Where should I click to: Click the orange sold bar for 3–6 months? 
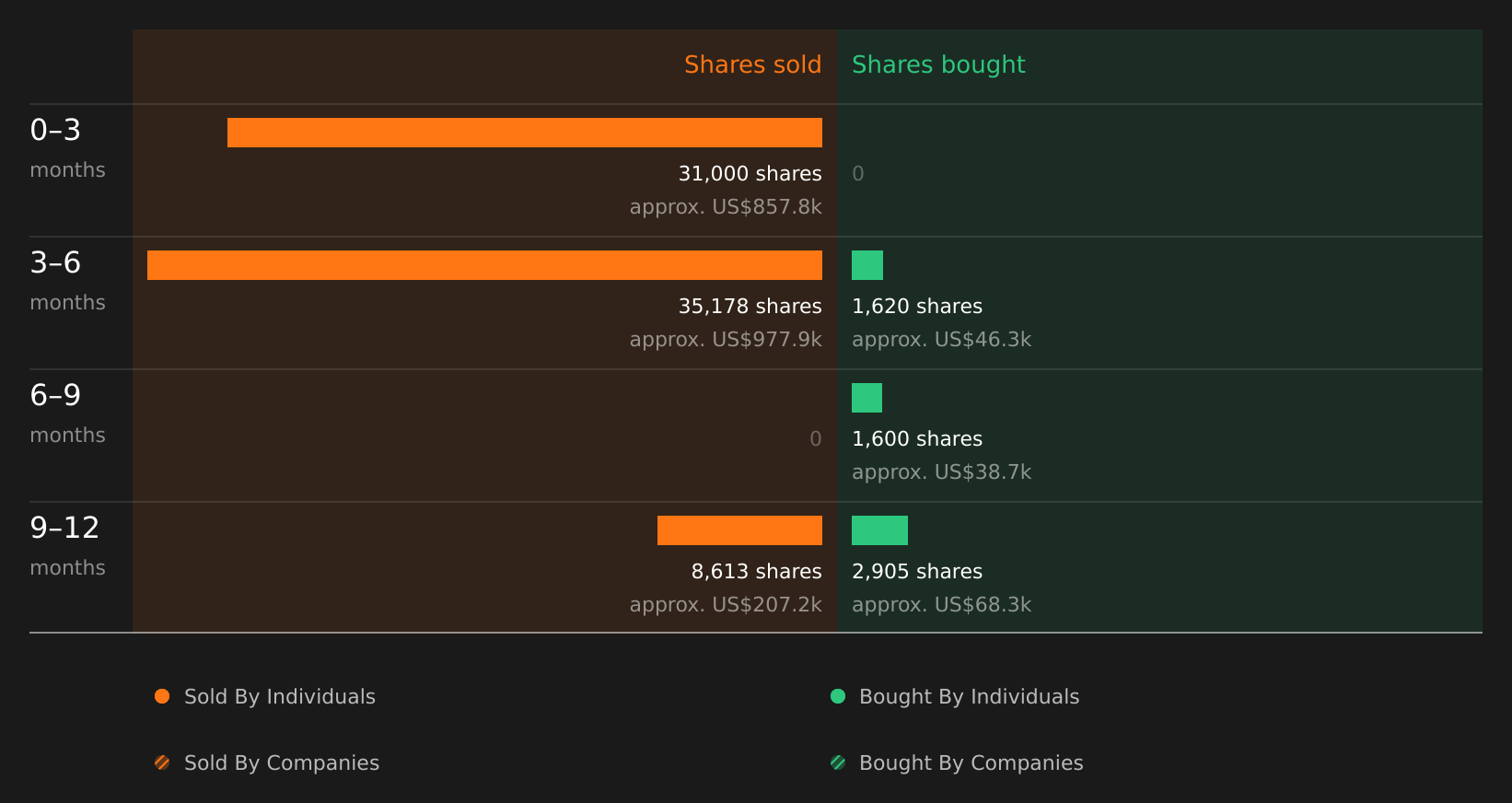tap(484, 265)
